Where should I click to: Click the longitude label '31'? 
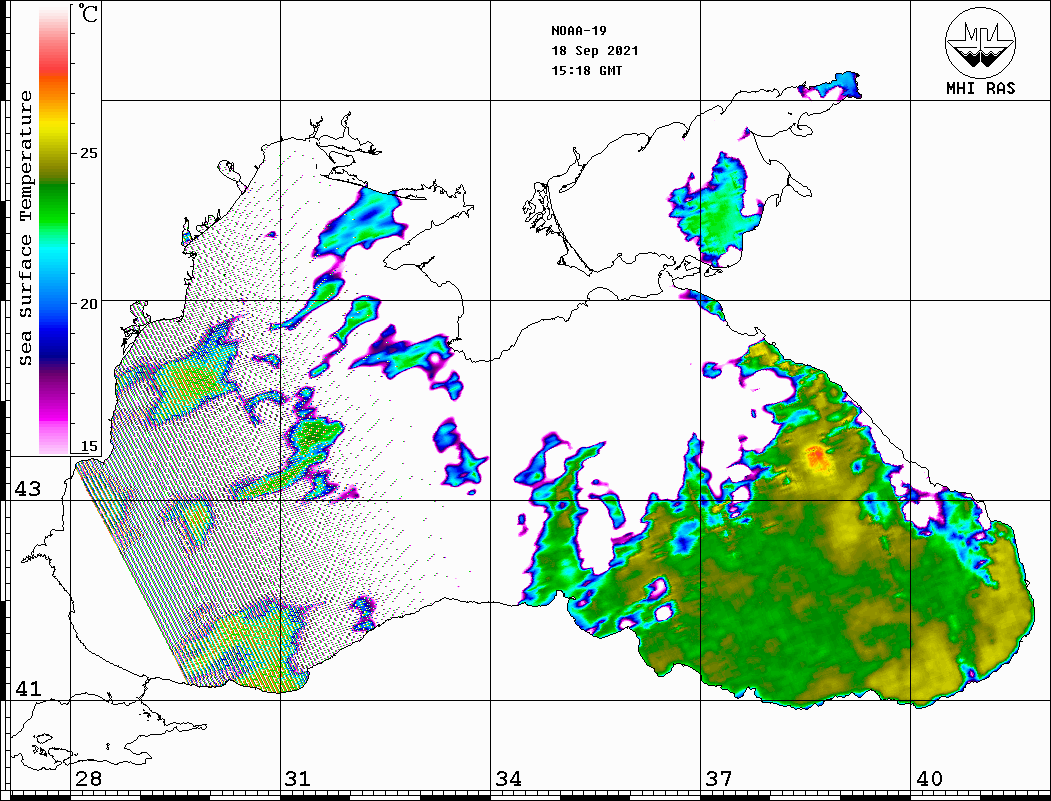298,779
